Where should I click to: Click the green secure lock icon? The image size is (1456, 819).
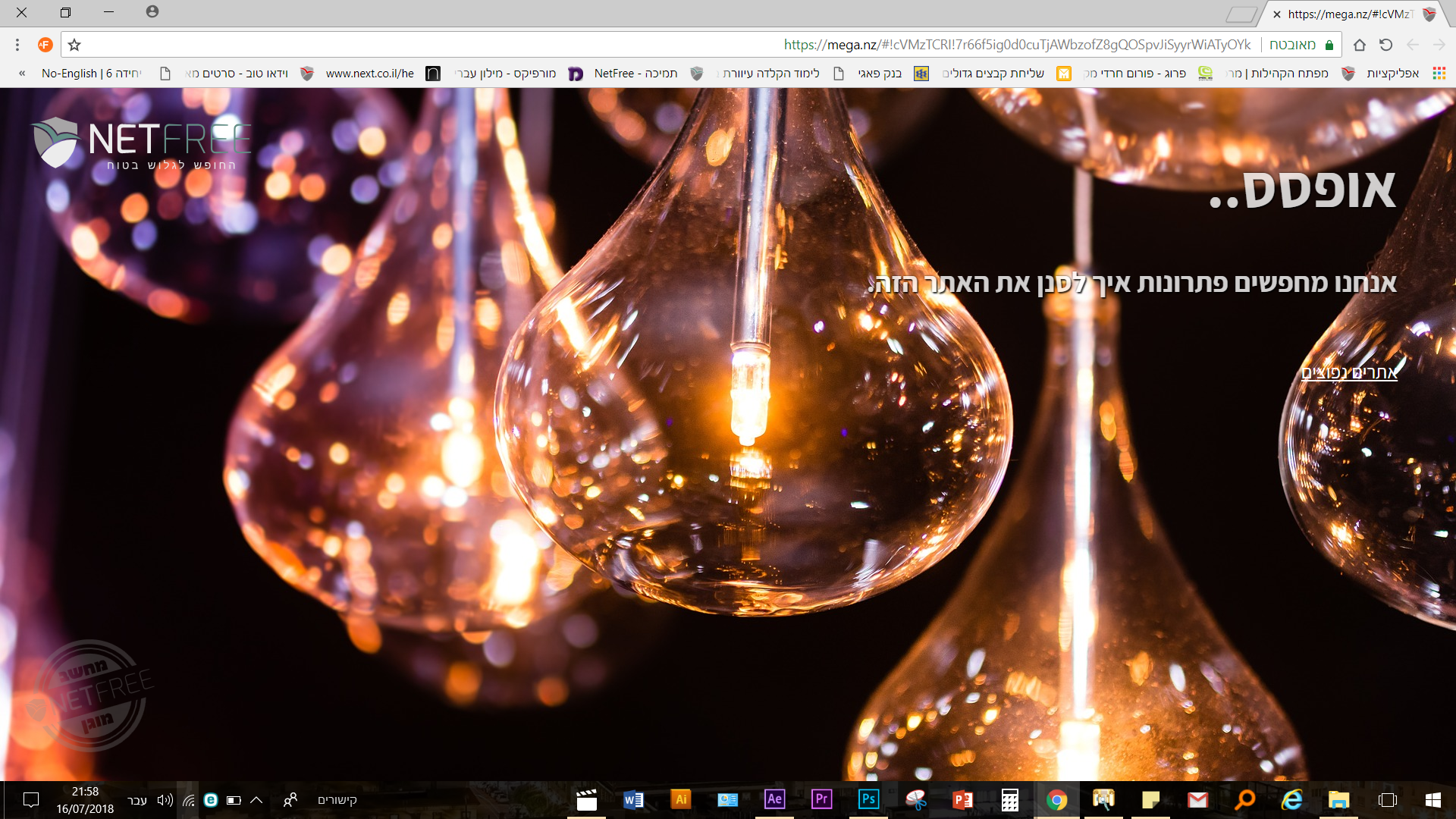tap(1329, 45)
